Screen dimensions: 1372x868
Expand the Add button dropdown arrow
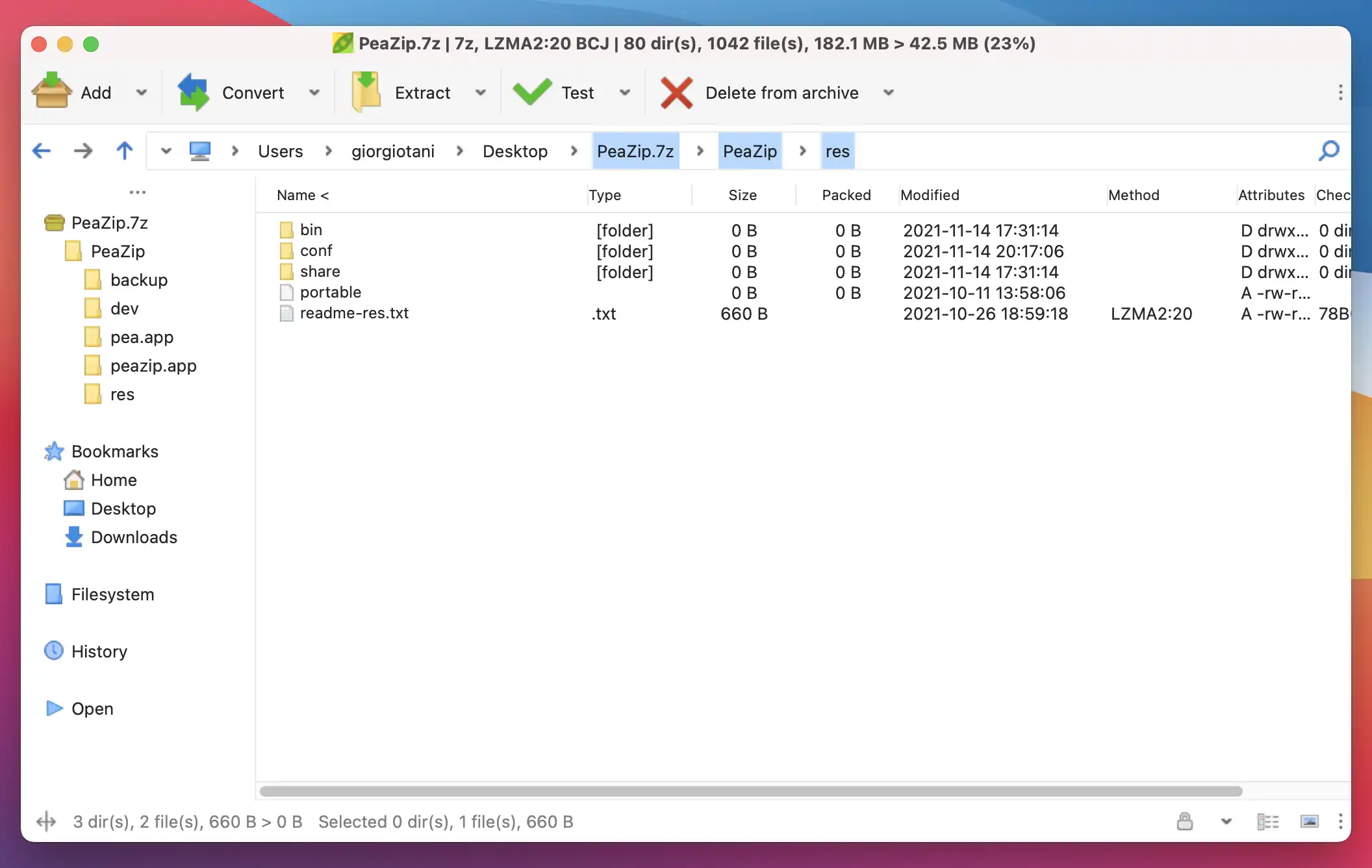click(x=141, y=92)
